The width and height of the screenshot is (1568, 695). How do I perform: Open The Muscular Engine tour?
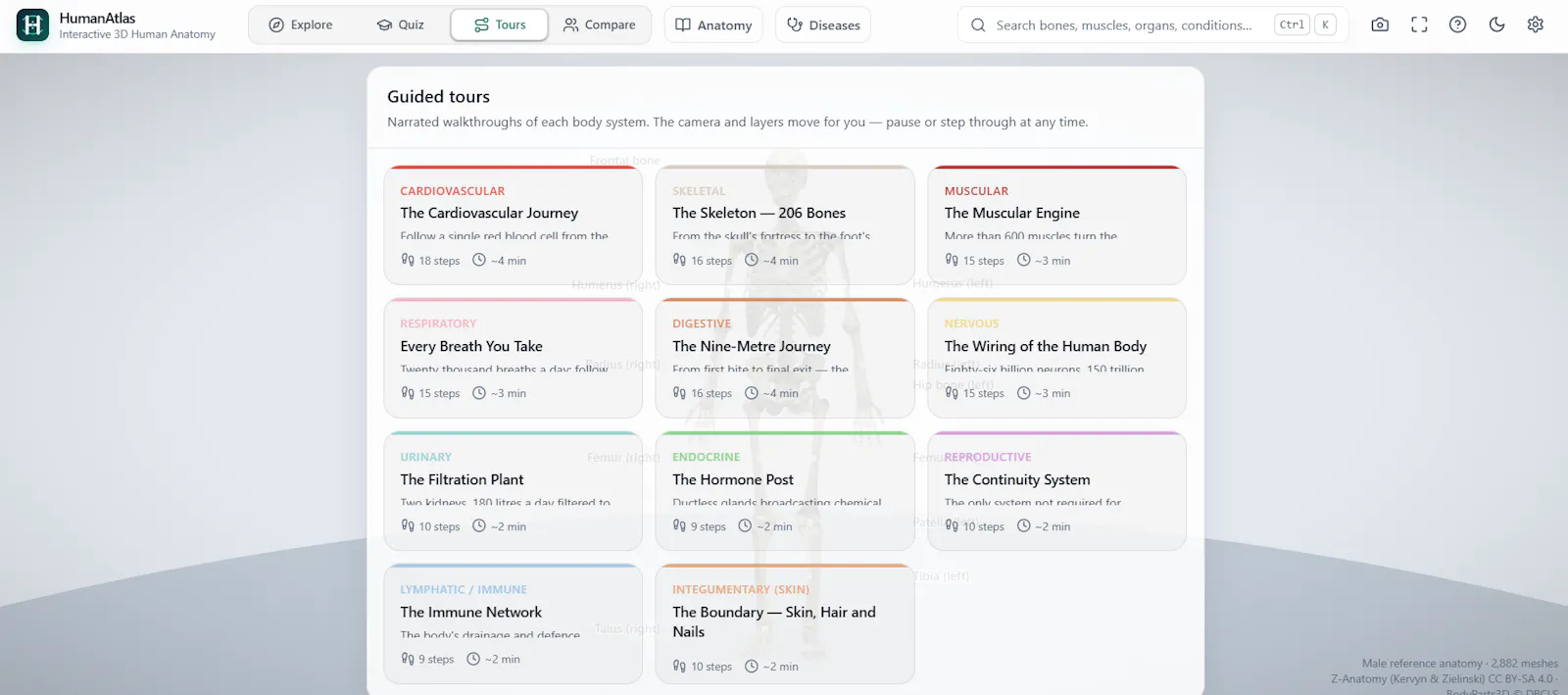point(1057,225)
